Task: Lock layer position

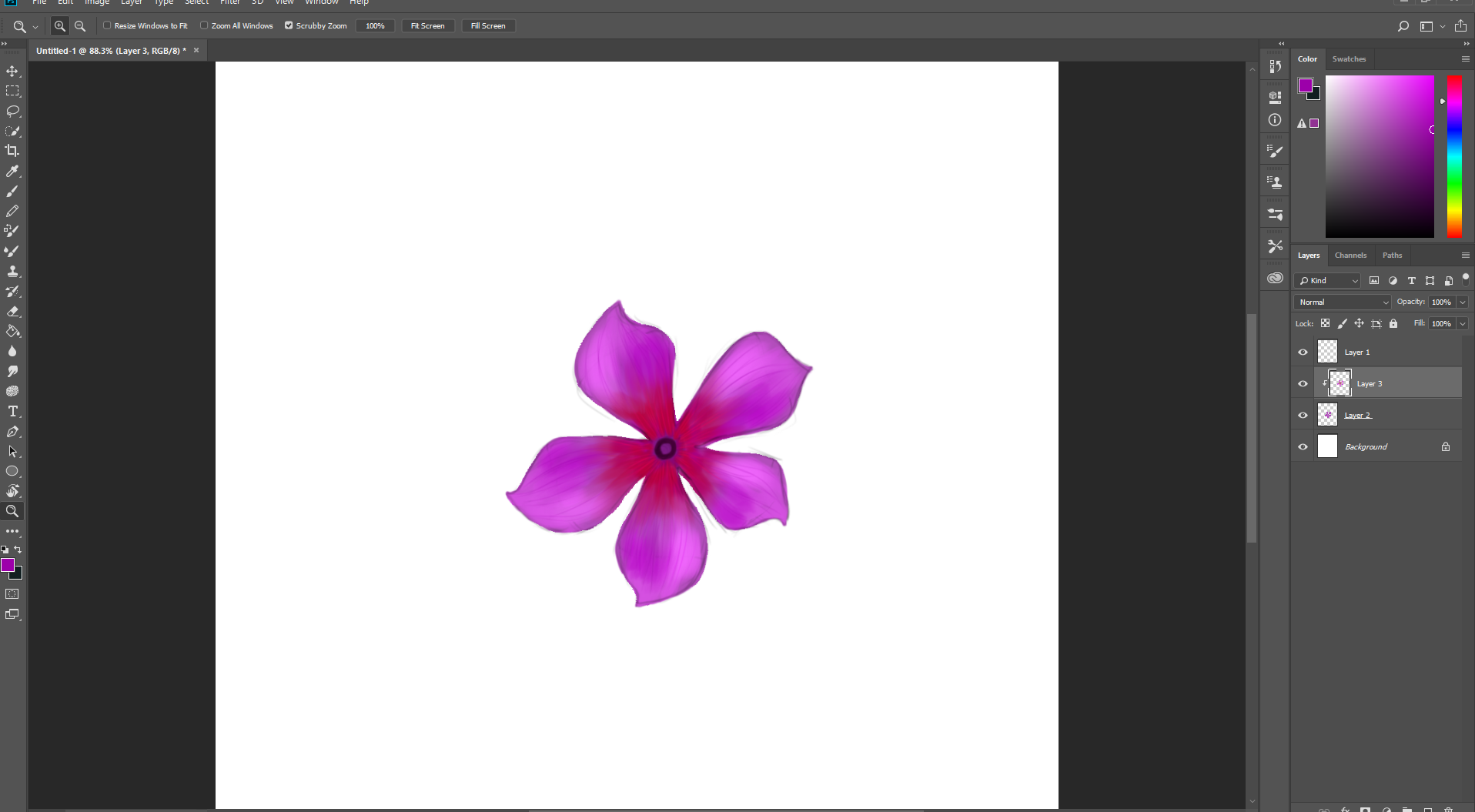Action: point(1359,323)
